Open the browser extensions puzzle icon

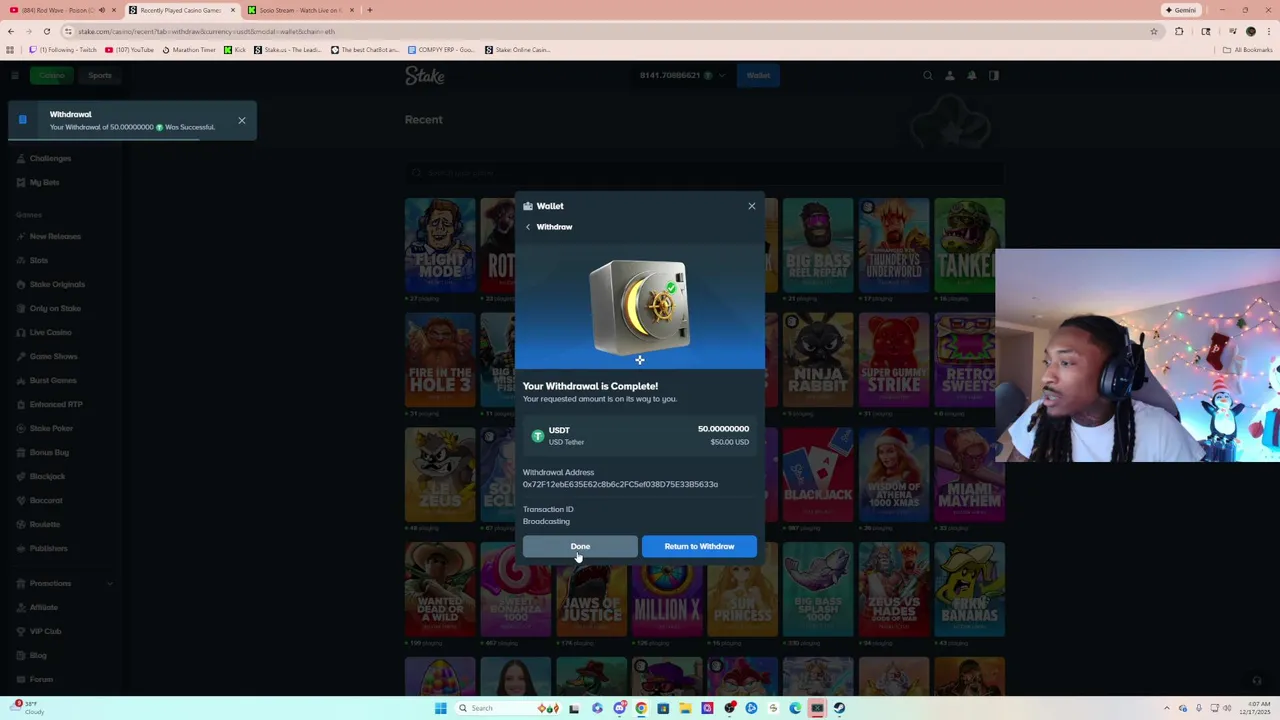tap(1179, 31)
